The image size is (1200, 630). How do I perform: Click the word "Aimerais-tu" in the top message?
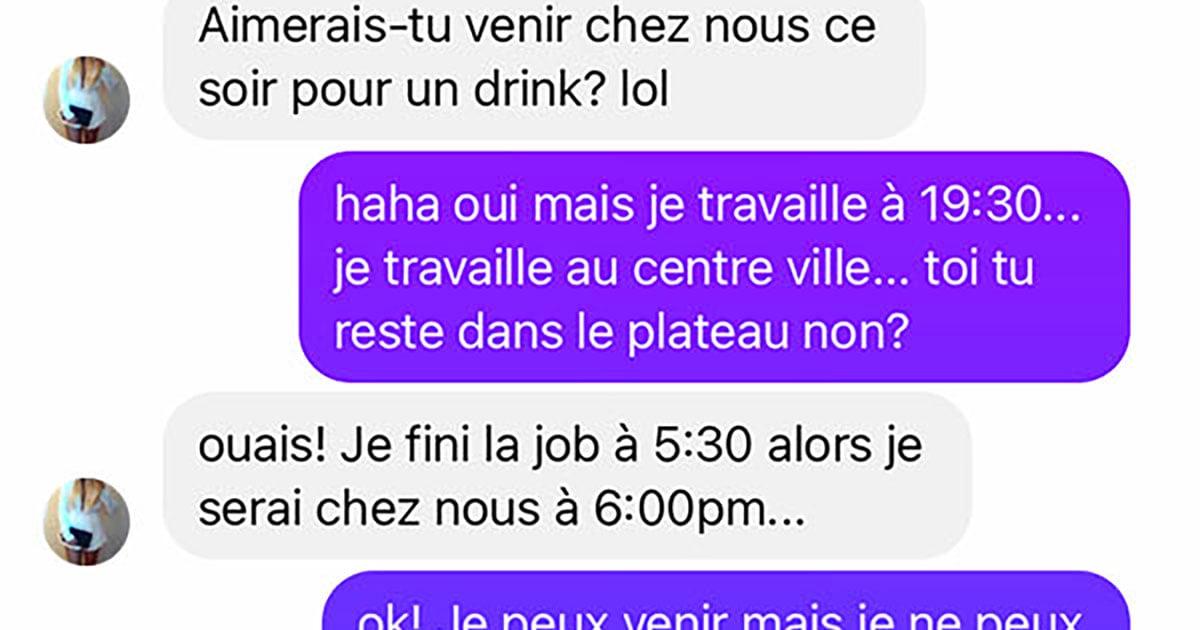point(298,27)
